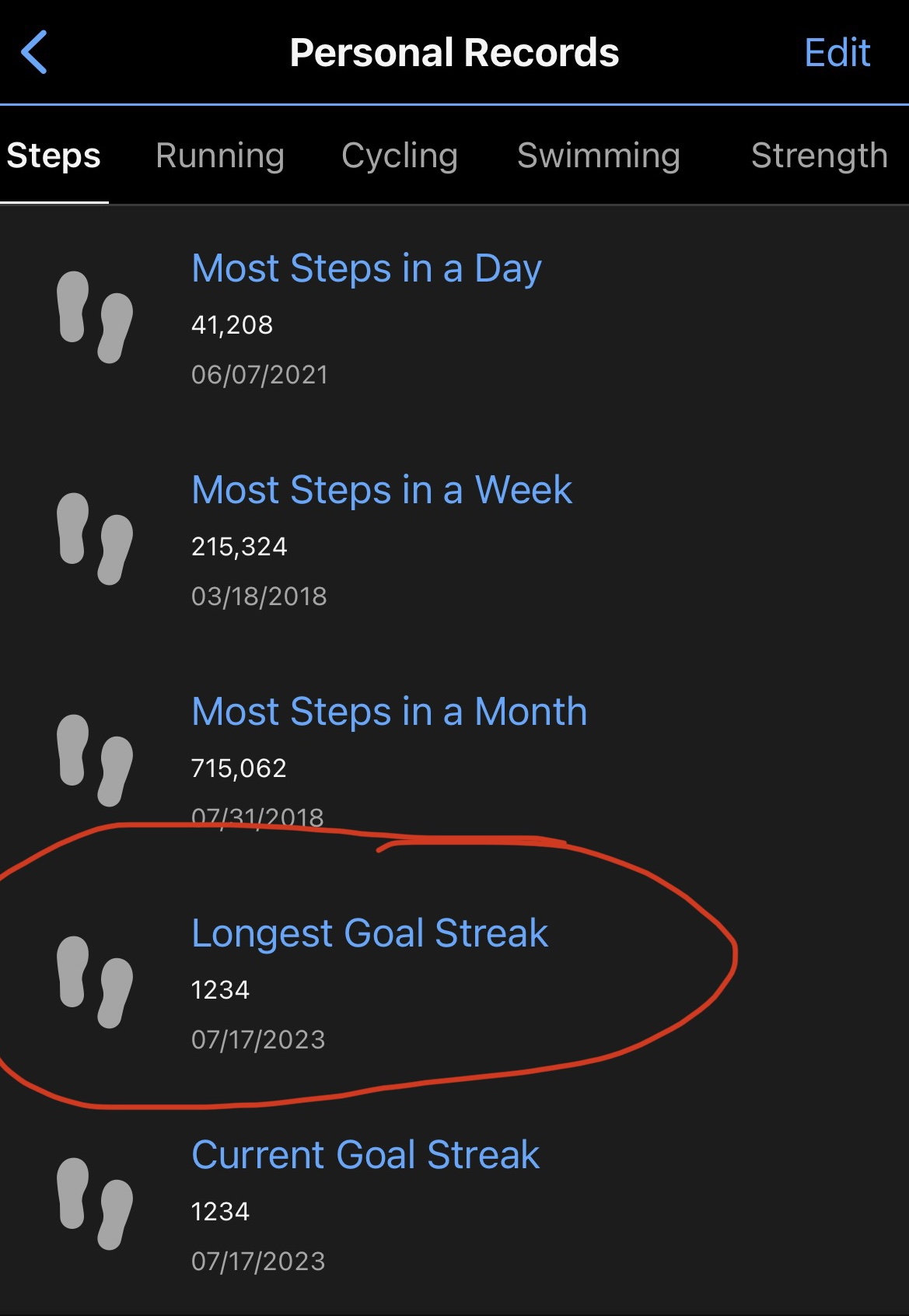Screen dimensions: 909x1316
Task: Tap the 41,208 steps value
Action: [232, 324]
